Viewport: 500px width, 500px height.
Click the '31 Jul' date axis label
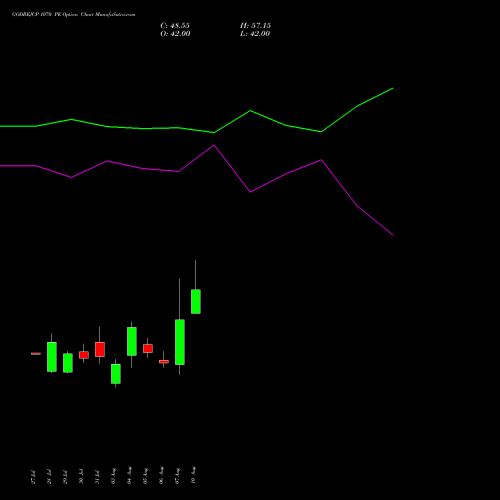pyautogui.click(x=97, y=477)
